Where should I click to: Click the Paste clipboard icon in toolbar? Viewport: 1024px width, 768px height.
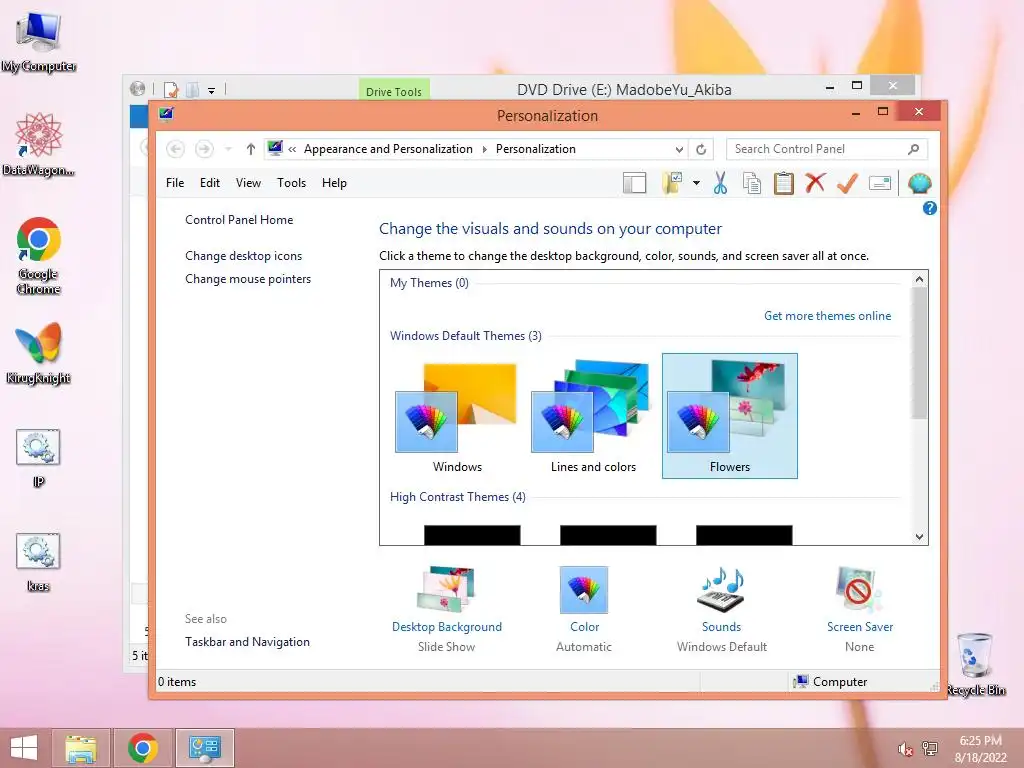coord(784,184)
